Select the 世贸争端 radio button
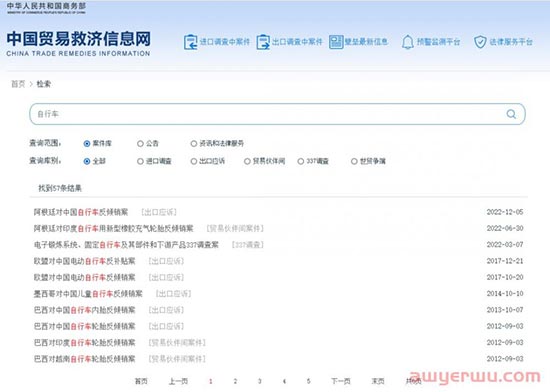Image resolution: width=550 pixels, height=392 pixels. point(354,161)
